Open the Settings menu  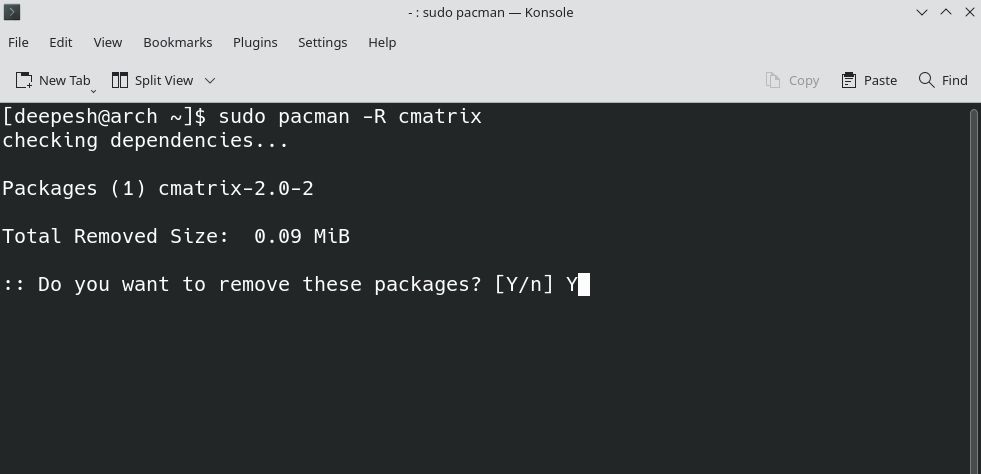pos(322,42)
